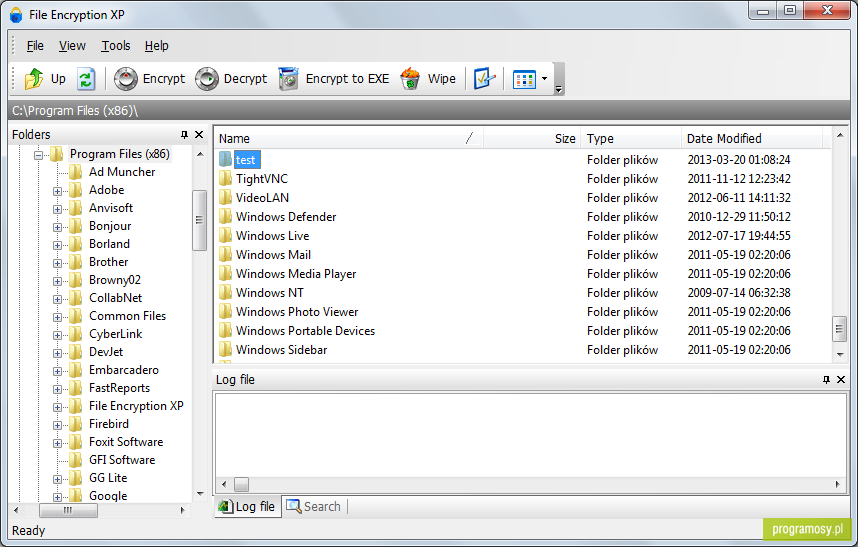This screenshot has height=547, width=858.
Task: Select Windows Media Player folder
Action: (295, 274)
